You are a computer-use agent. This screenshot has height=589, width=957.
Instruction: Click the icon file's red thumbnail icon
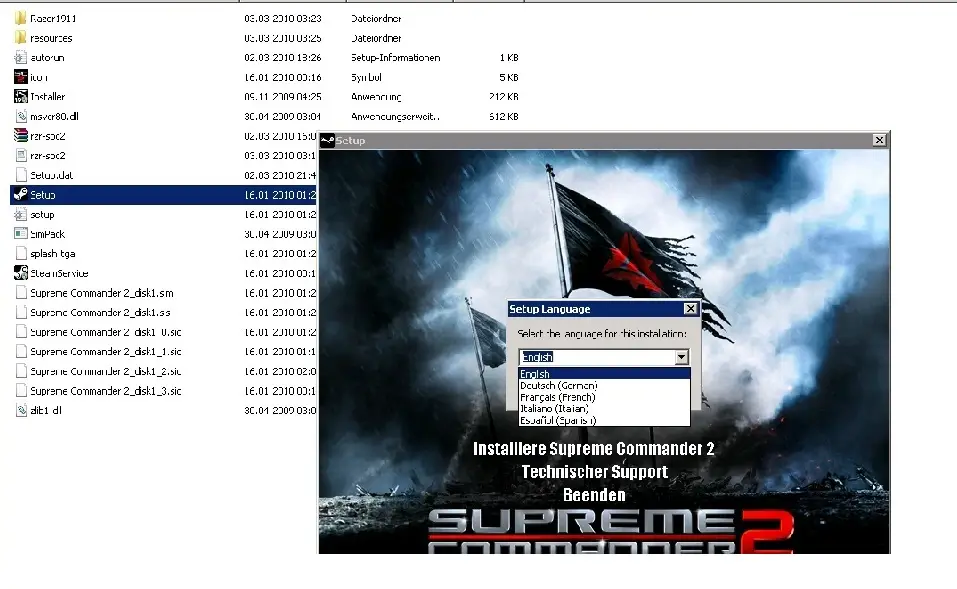coord(21,77)
